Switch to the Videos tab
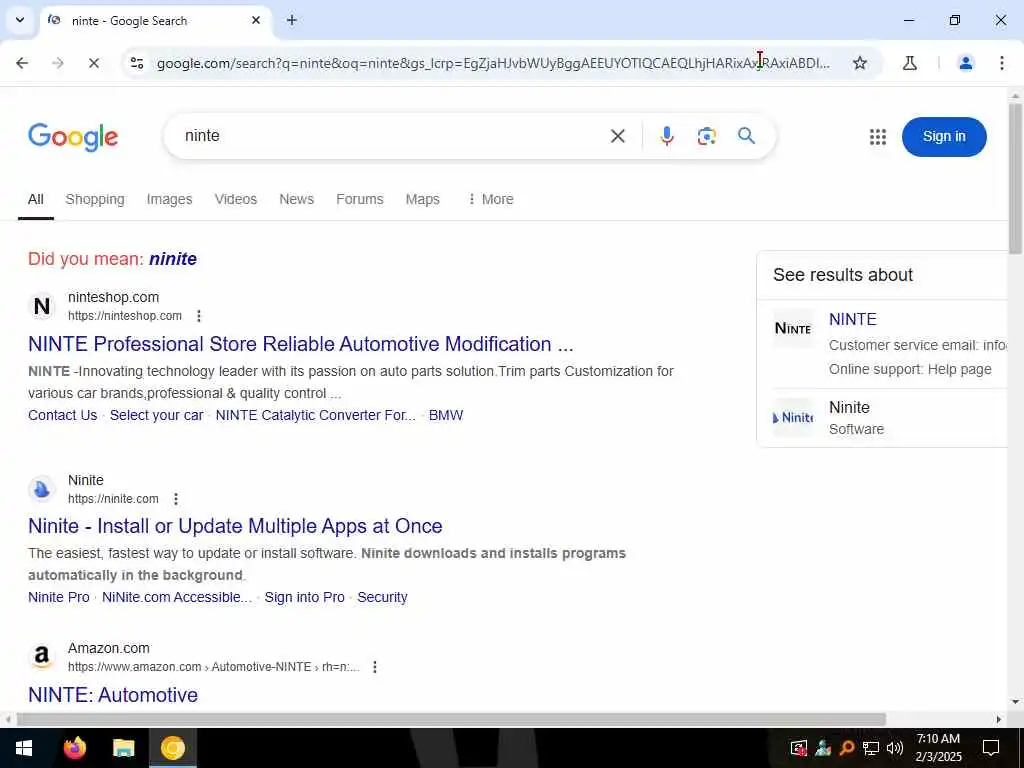This screenshot has height=768, width=1024. point(236,199)
